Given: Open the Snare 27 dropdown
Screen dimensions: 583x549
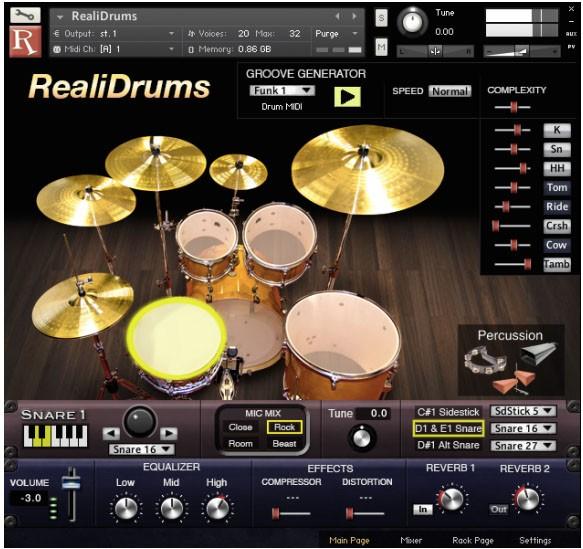Looking at the screenshot, I should 524,446.
